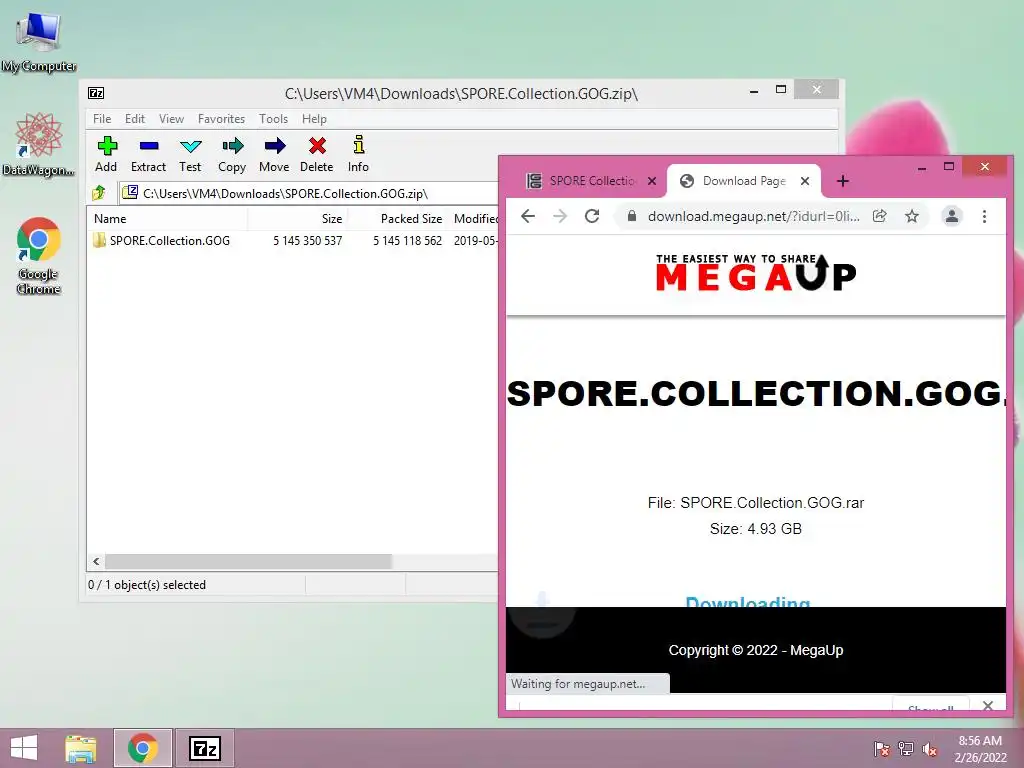Sort by the Packed Size column header
Screen dimensions: 1024x768
397,219
